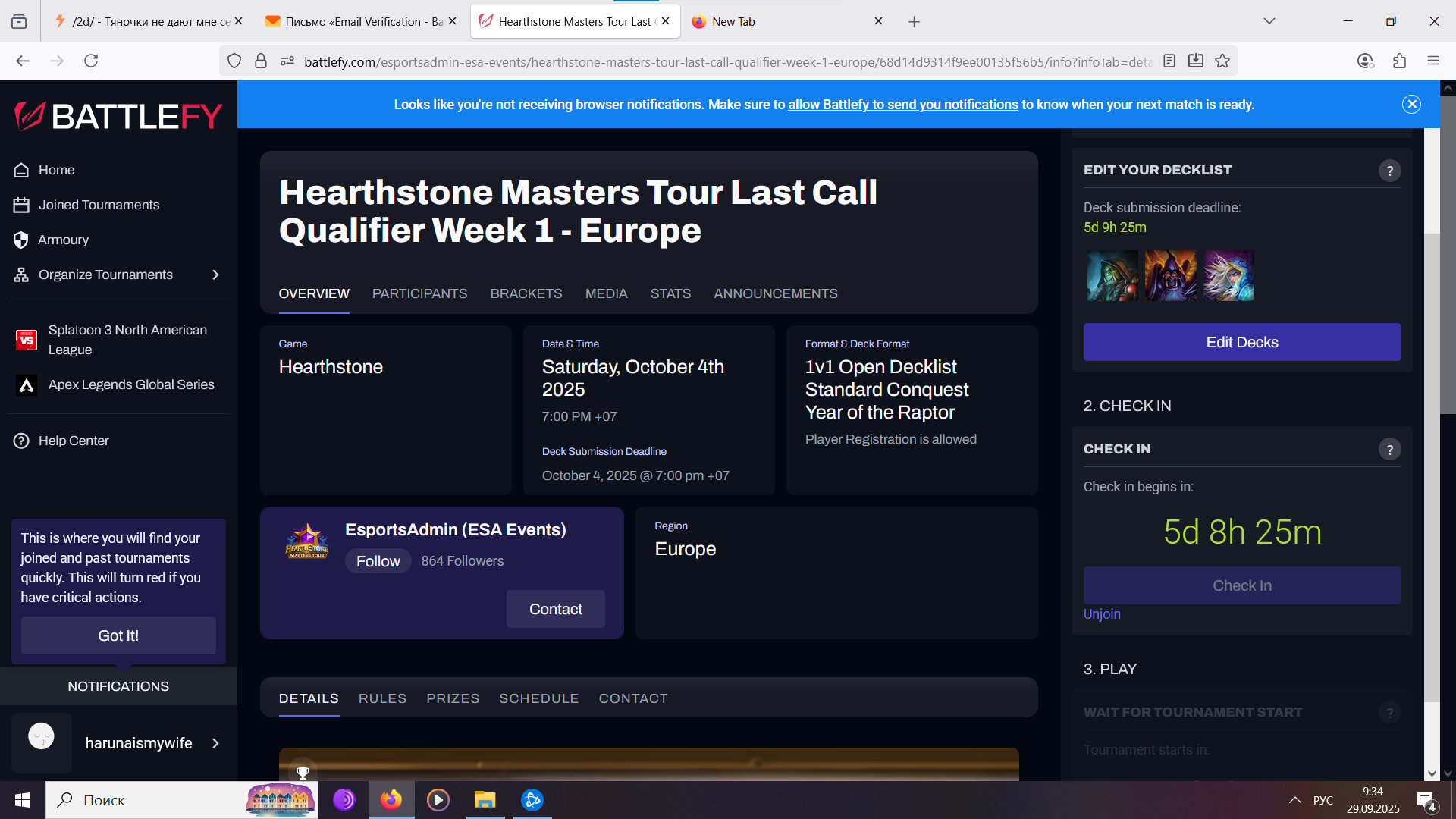
Task: Follow the EsportsAdmin organizer
Action: 378,561
